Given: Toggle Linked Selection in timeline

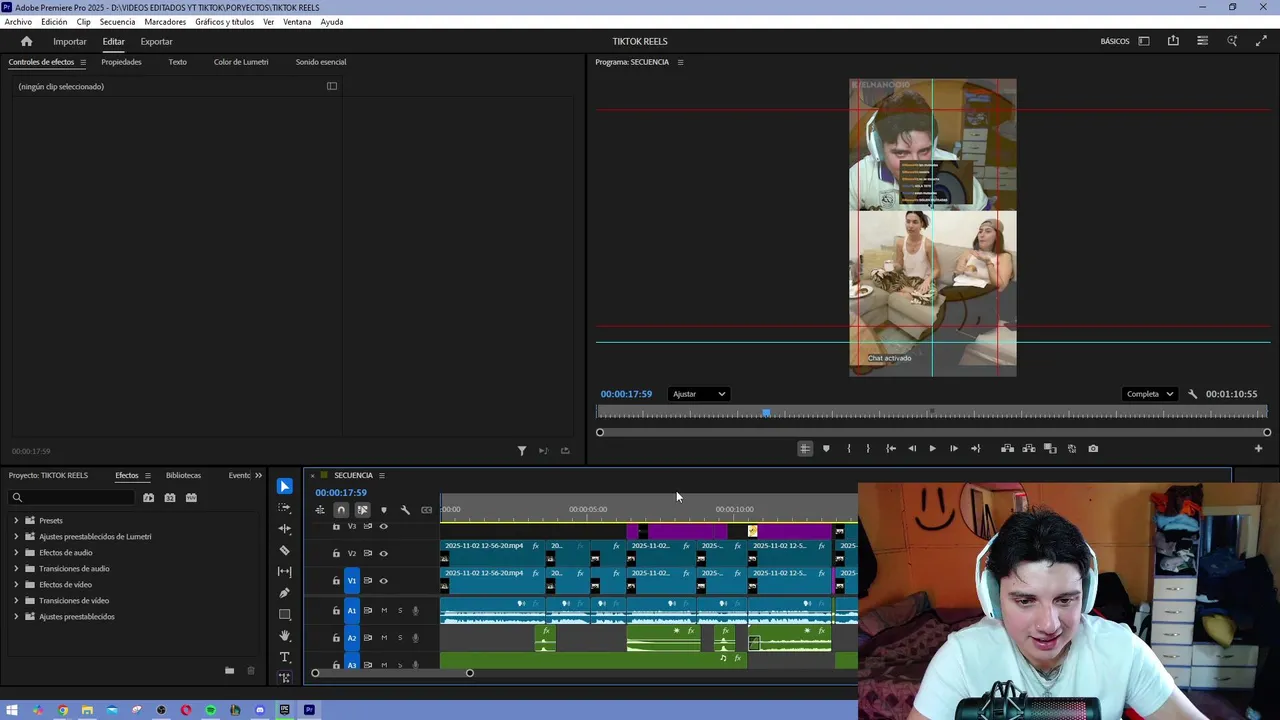Looking at the screenshot, I should click(x=362, y=510).
